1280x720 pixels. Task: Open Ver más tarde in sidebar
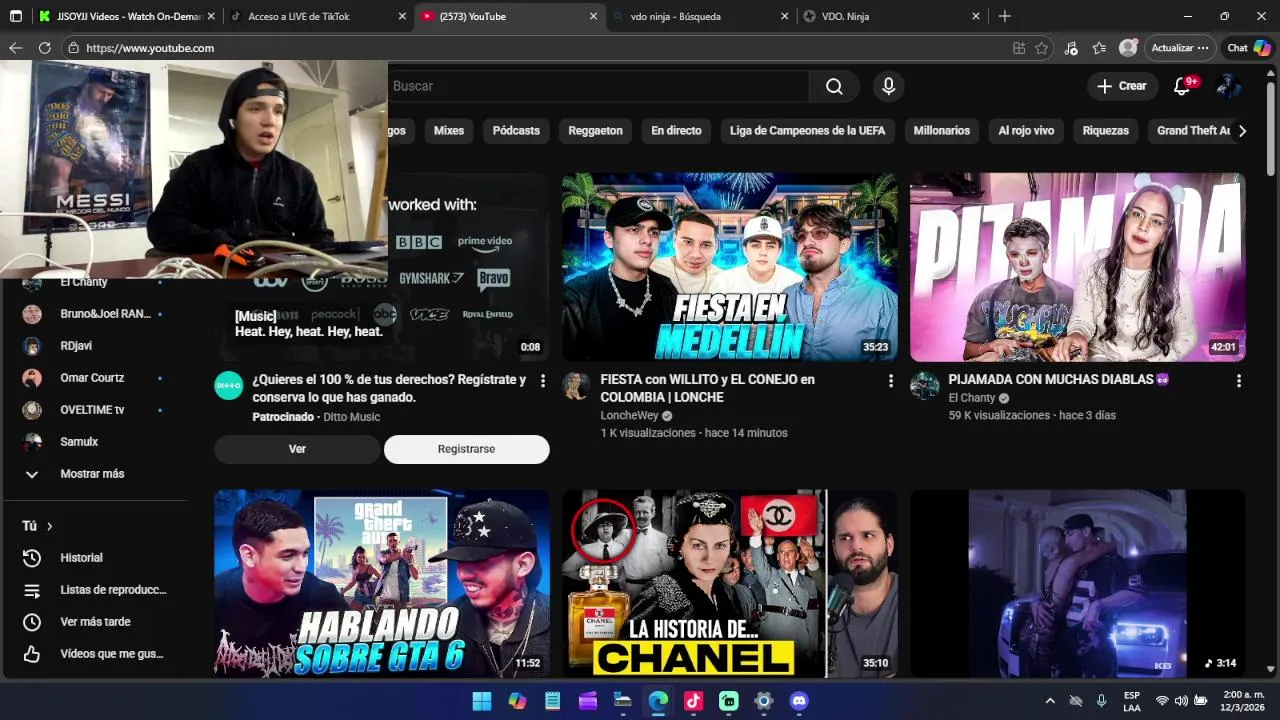95,622
